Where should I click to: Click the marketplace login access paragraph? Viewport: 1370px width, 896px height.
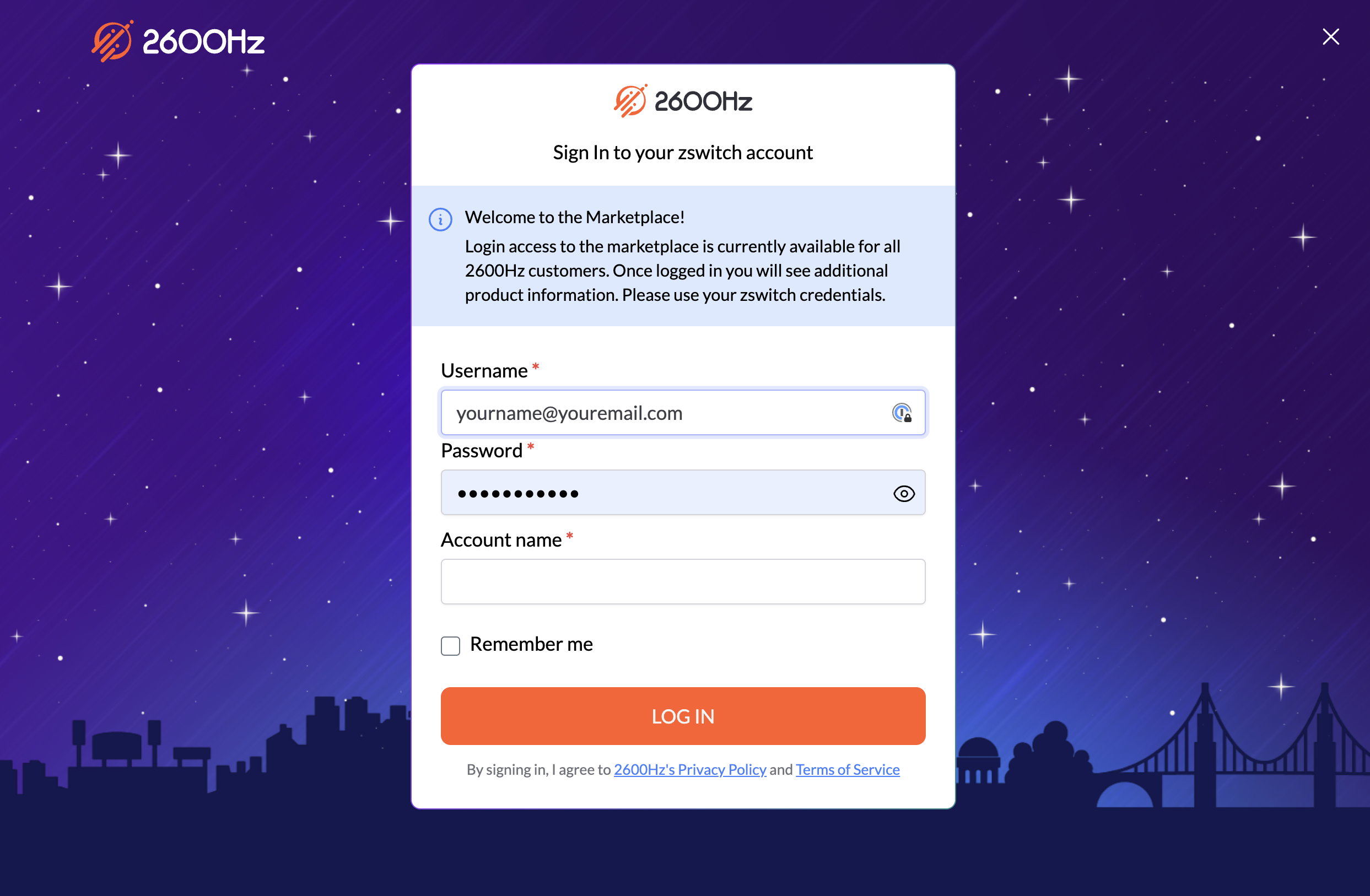pos(682,271)
